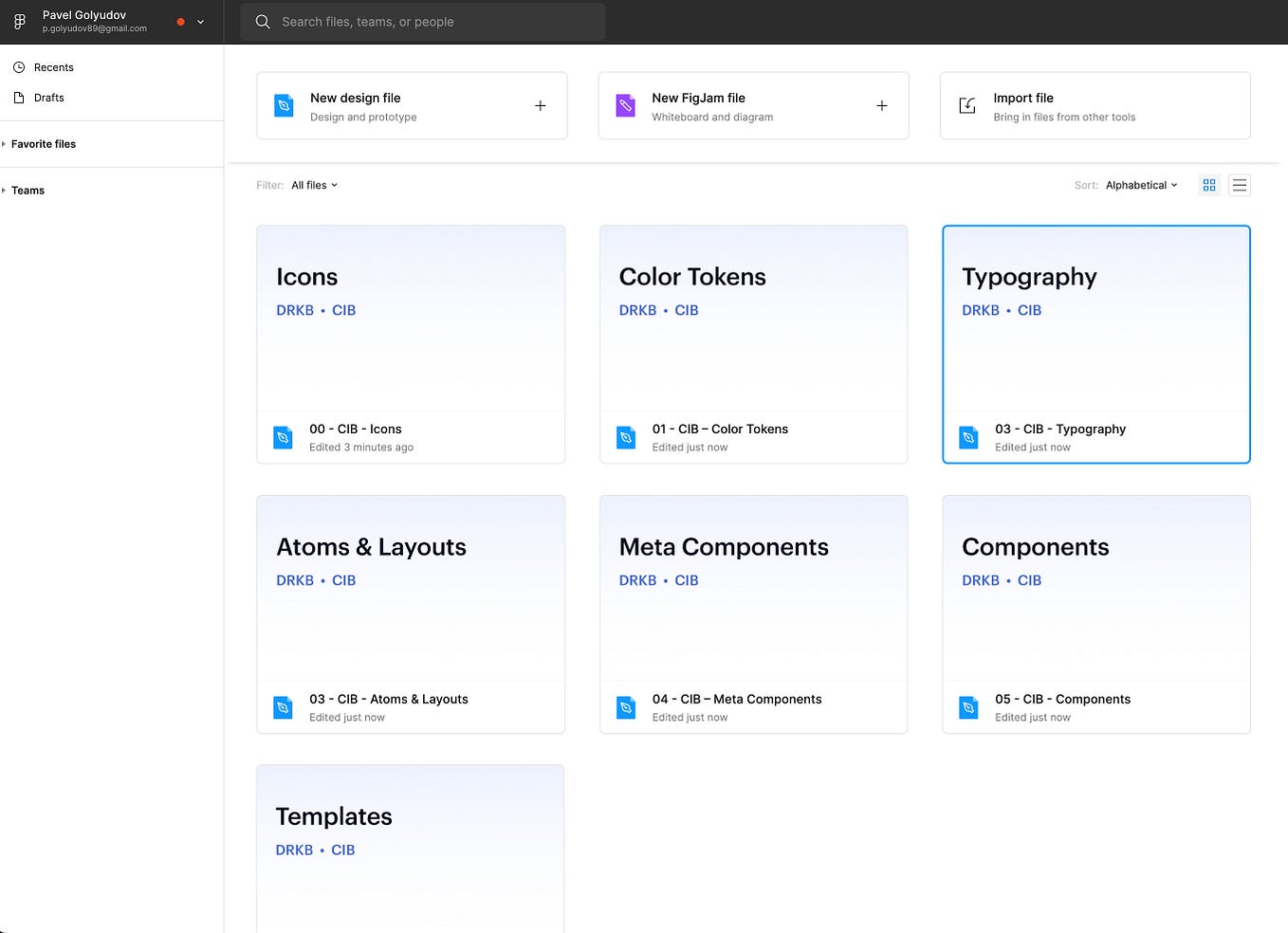
Task: Click the blue New design file icon
Action: coord(284,105)
